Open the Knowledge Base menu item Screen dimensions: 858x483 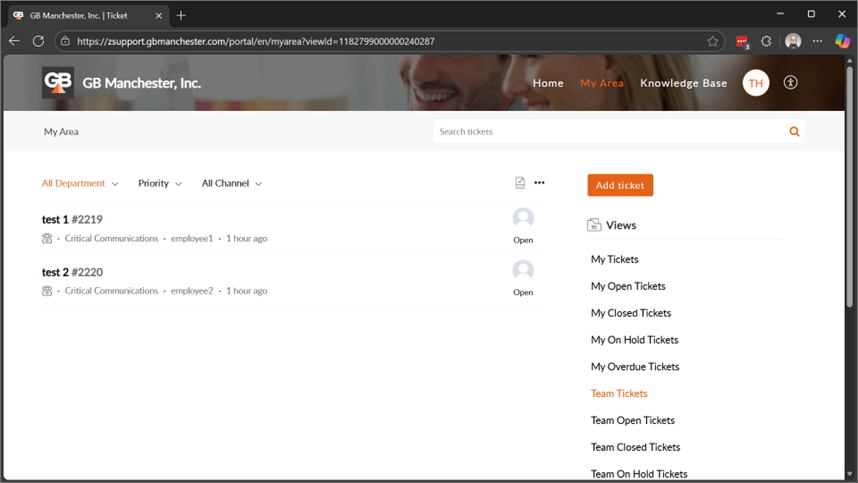click(x=683, y=83)
